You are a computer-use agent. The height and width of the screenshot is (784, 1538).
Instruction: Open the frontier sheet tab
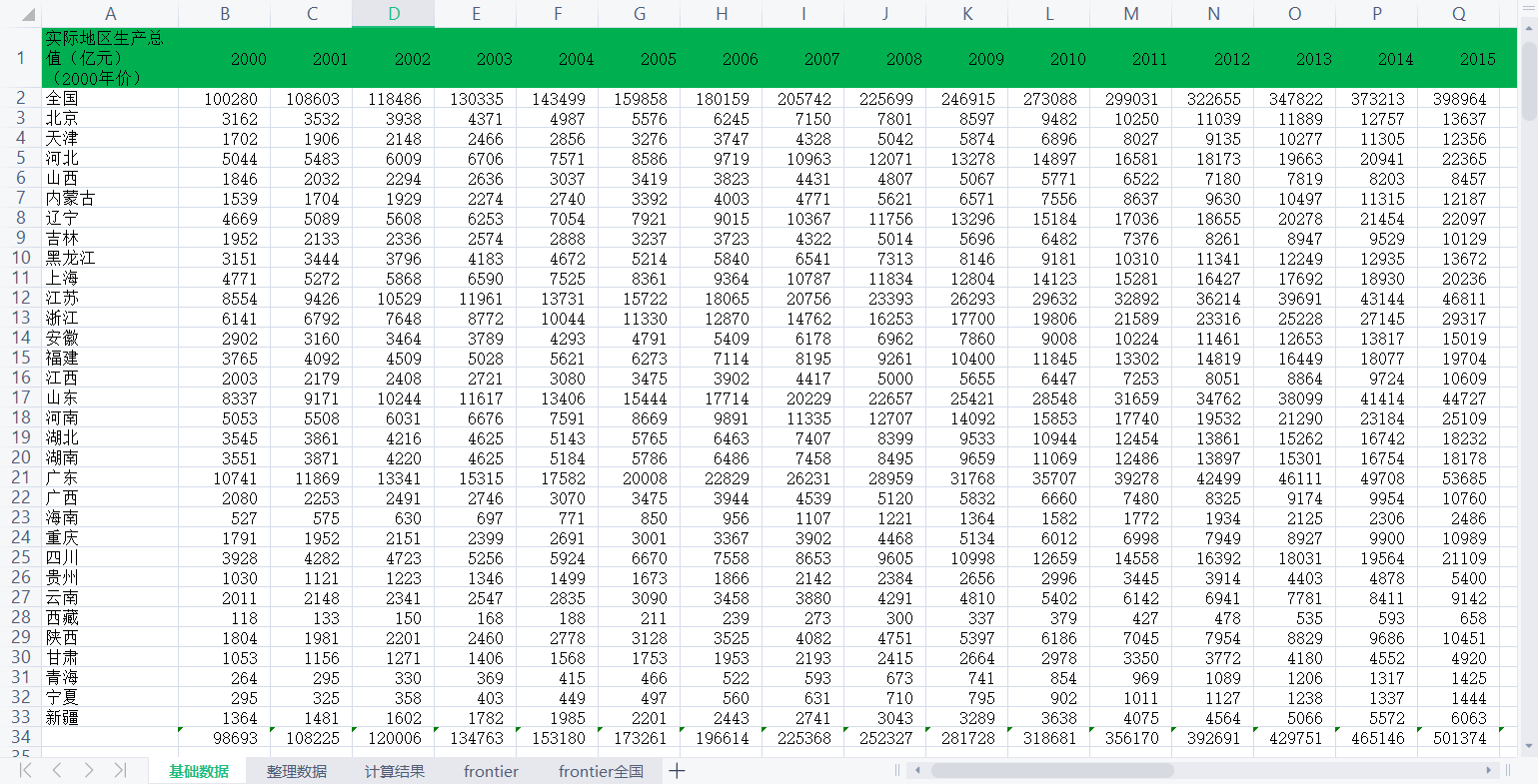(491, 771)
